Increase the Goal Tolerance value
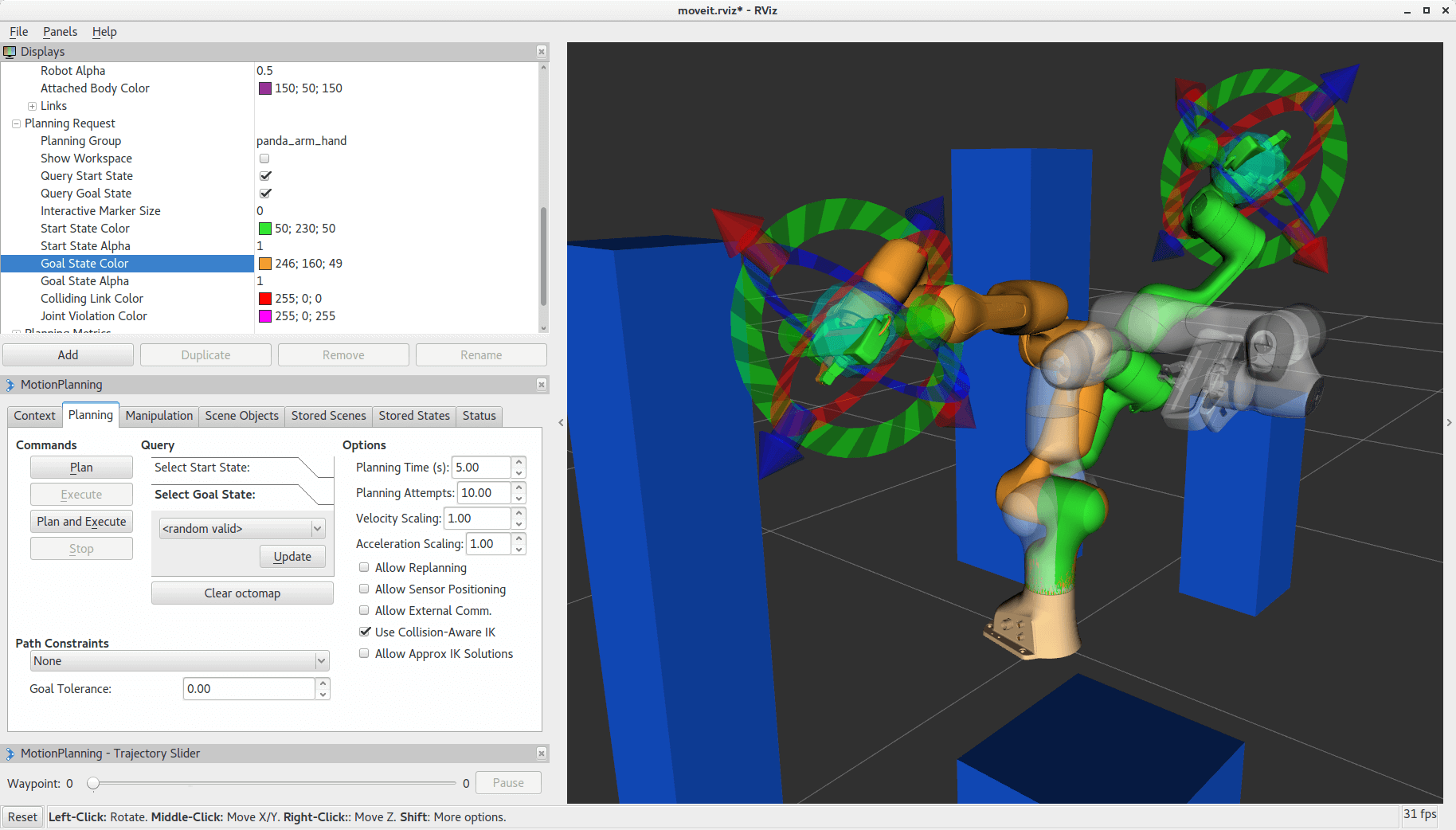The image size is (1456, 830). click(323, 683)
